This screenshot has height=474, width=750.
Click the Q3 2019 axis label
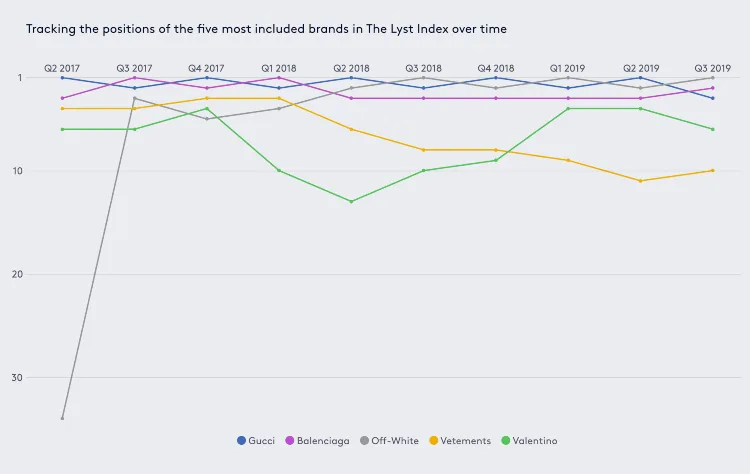coord(713,68)
